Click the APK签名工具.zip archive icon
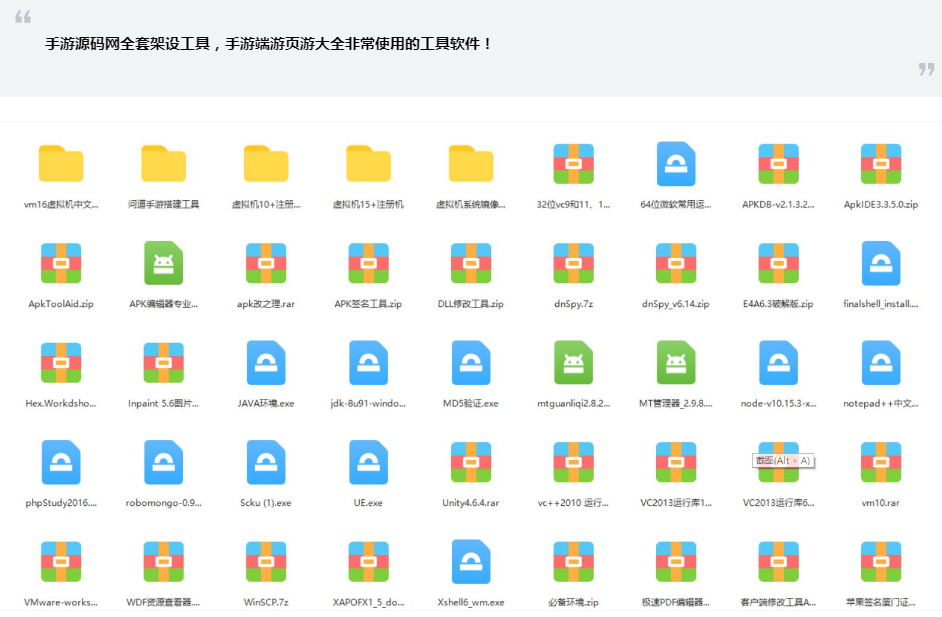942x617 pixels. click(x=368, y=263)
